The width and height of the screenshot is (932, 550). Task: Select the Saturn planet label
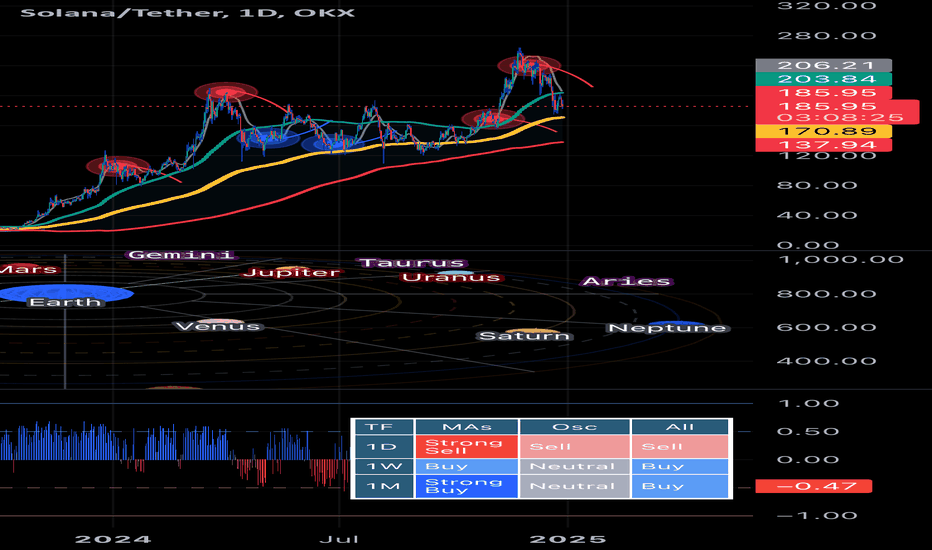(x=524, y=336)
